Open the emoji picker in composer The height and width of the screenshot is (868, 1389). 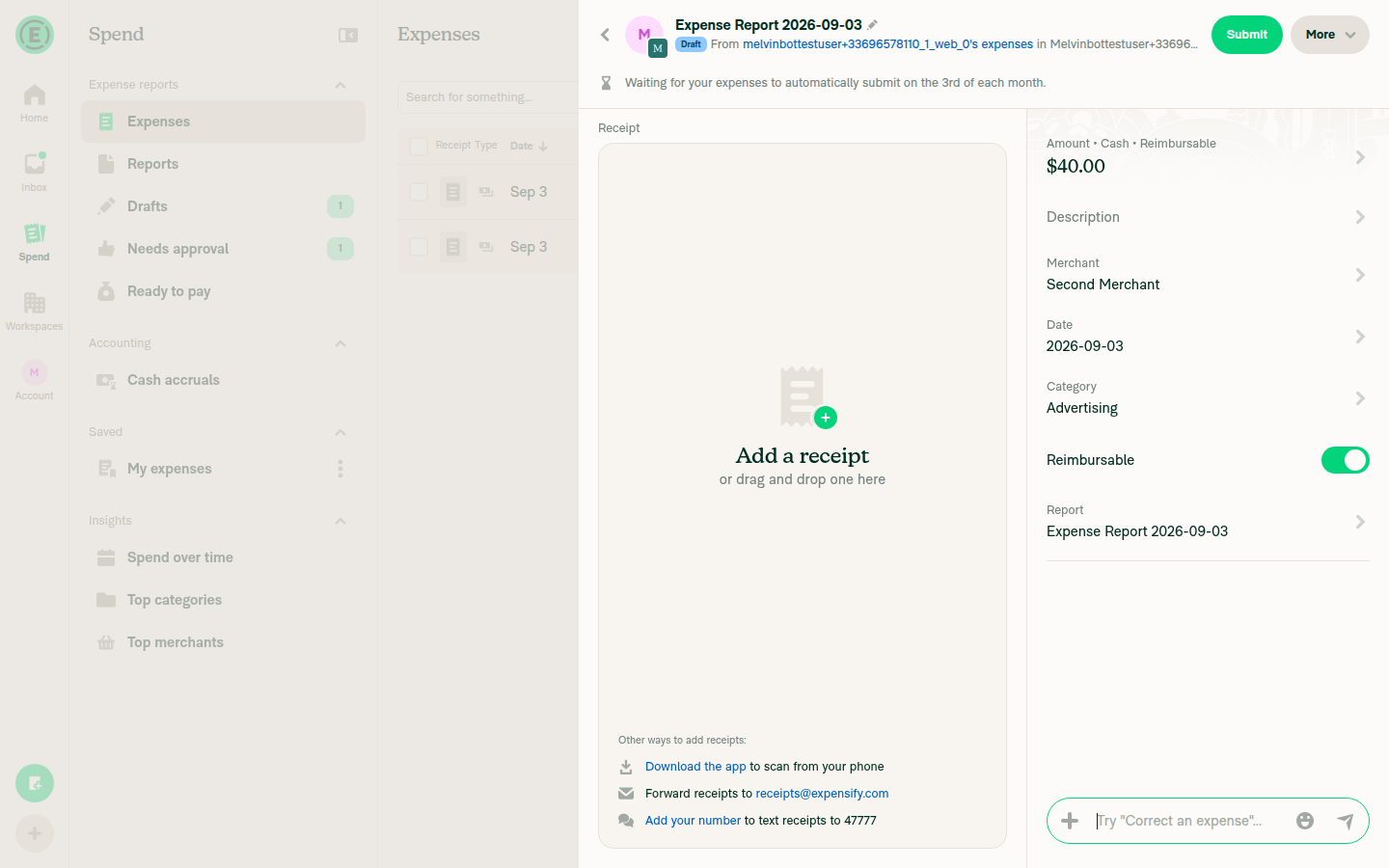[x=1305, y=821]
